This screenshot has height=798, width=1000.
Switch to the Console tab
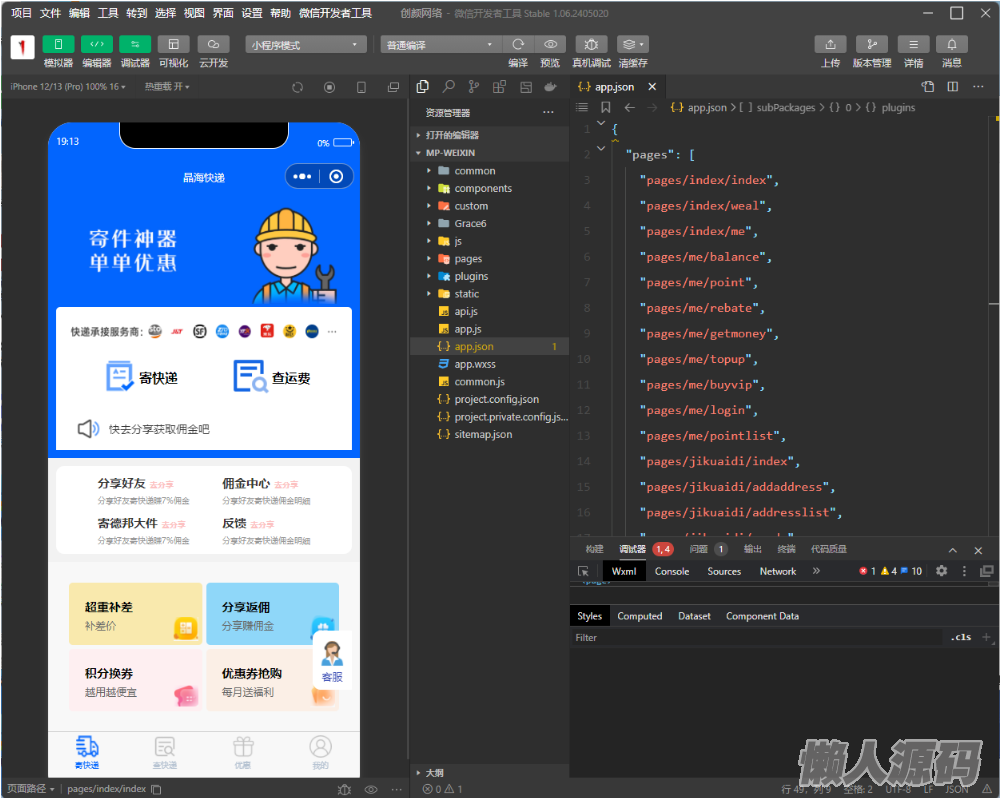coord(671,571)
